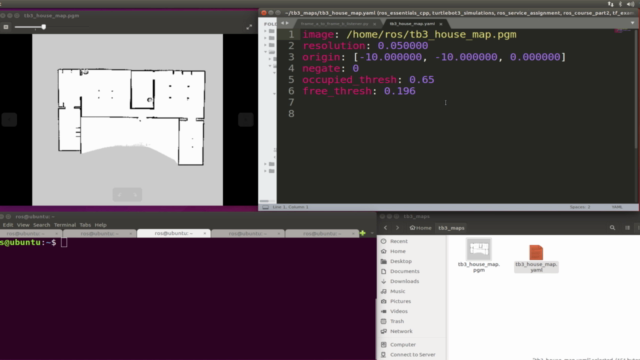Viewport: 640px width, 360px height.
Task: Open Computer in file manager sidebar
Action: click(403, 344)
